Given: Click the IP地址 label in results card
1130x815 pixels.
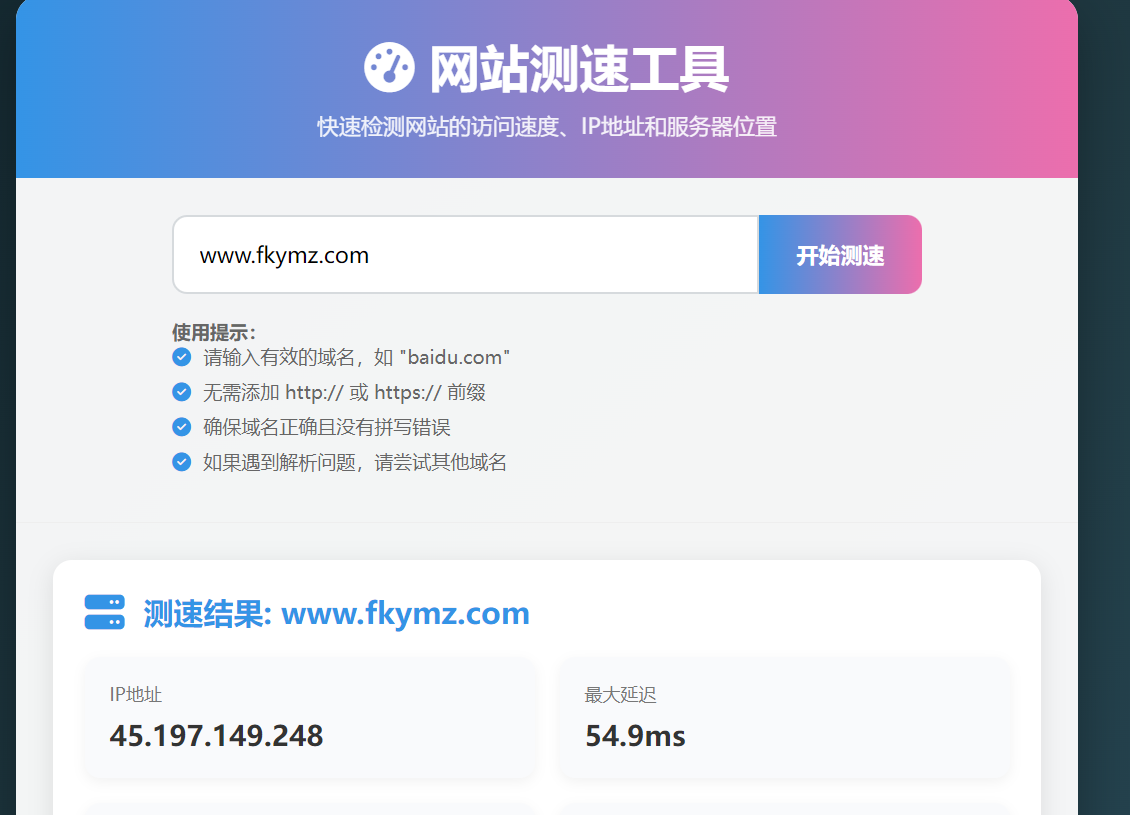Looking at the screenshot, I should (x=136, y=695).
